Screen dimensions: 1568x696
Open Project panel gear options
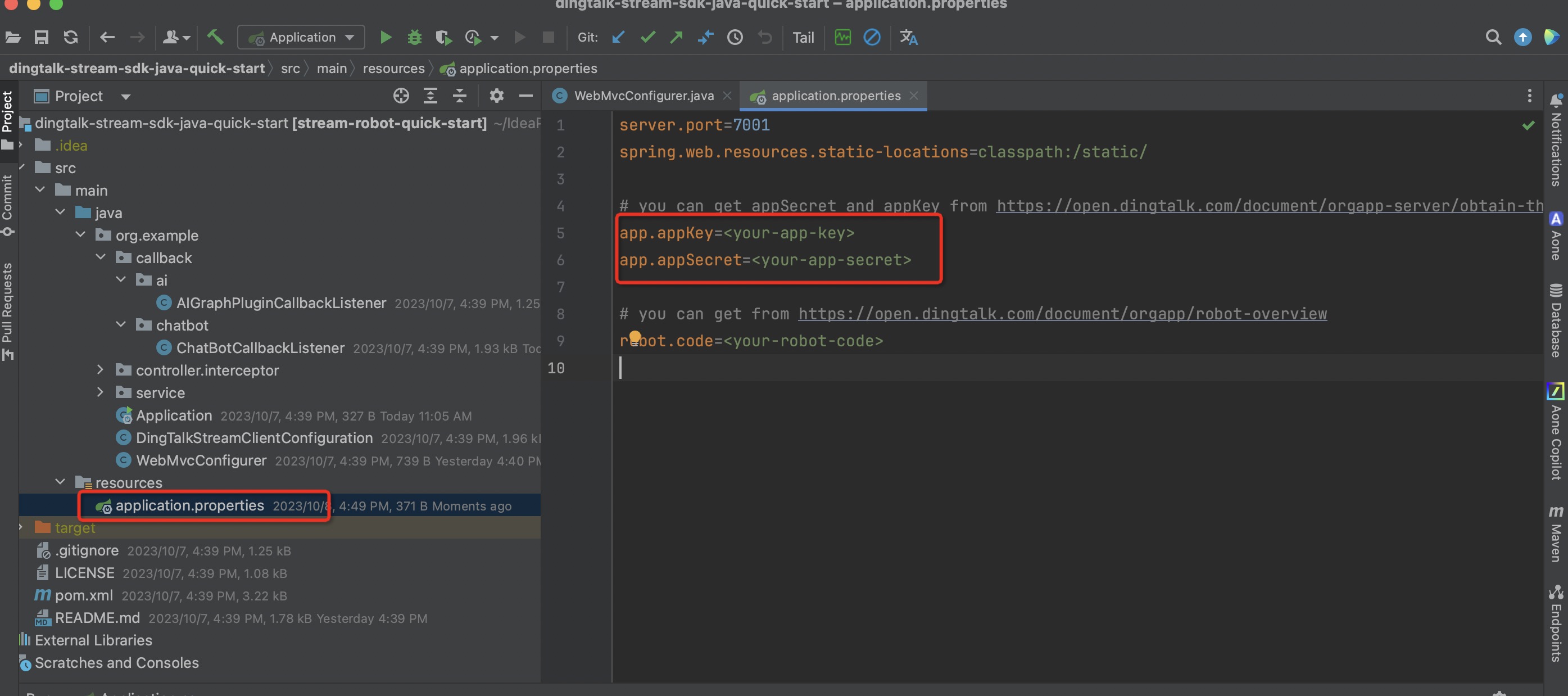[x=497, y=96]
